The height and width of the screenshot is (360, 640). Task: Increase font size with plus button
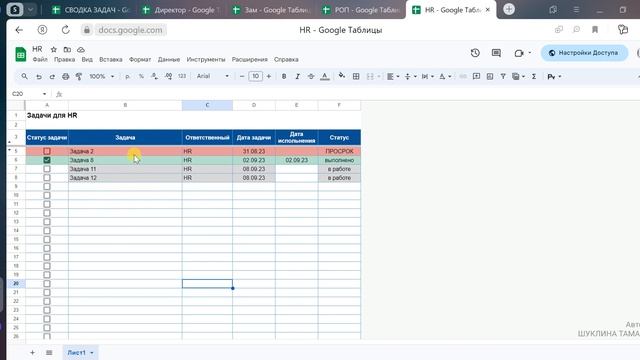[269, 76]
